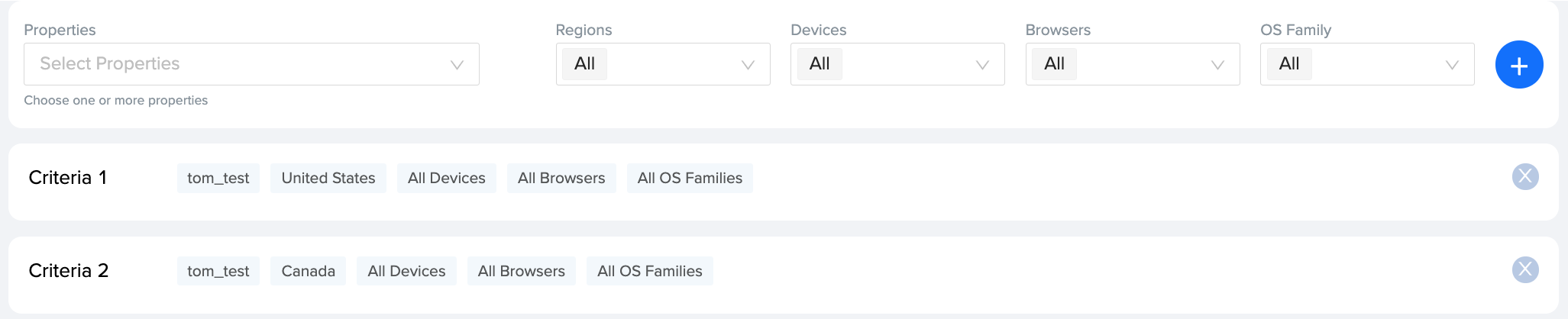This screenshot has height=319, width=1568.
Task: Click All Browsers tag in Criteria 2
Action: pos(522,271)
